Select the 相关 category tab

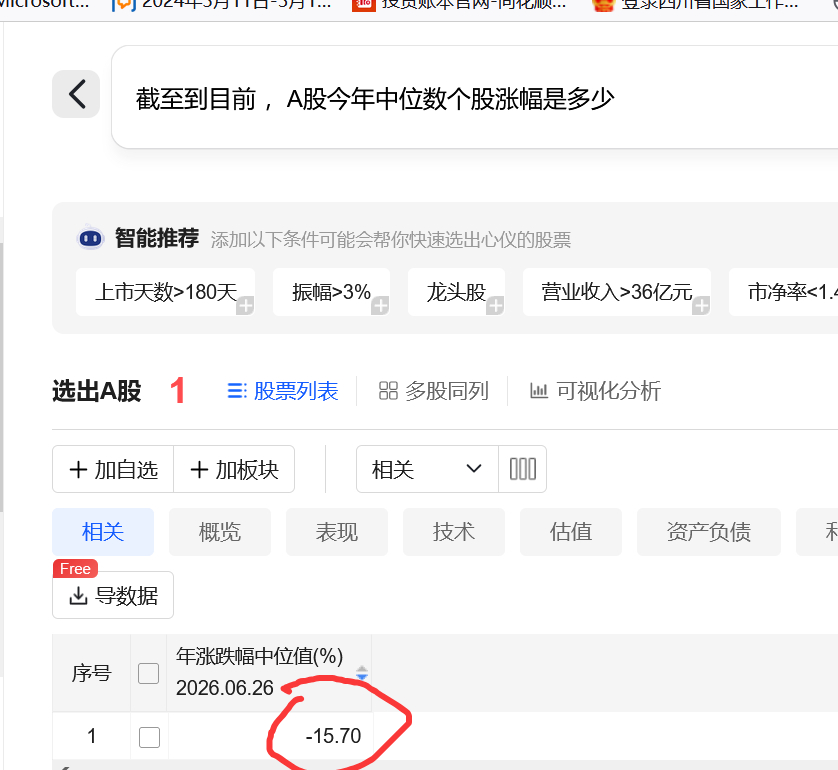[x=103, y=532]
